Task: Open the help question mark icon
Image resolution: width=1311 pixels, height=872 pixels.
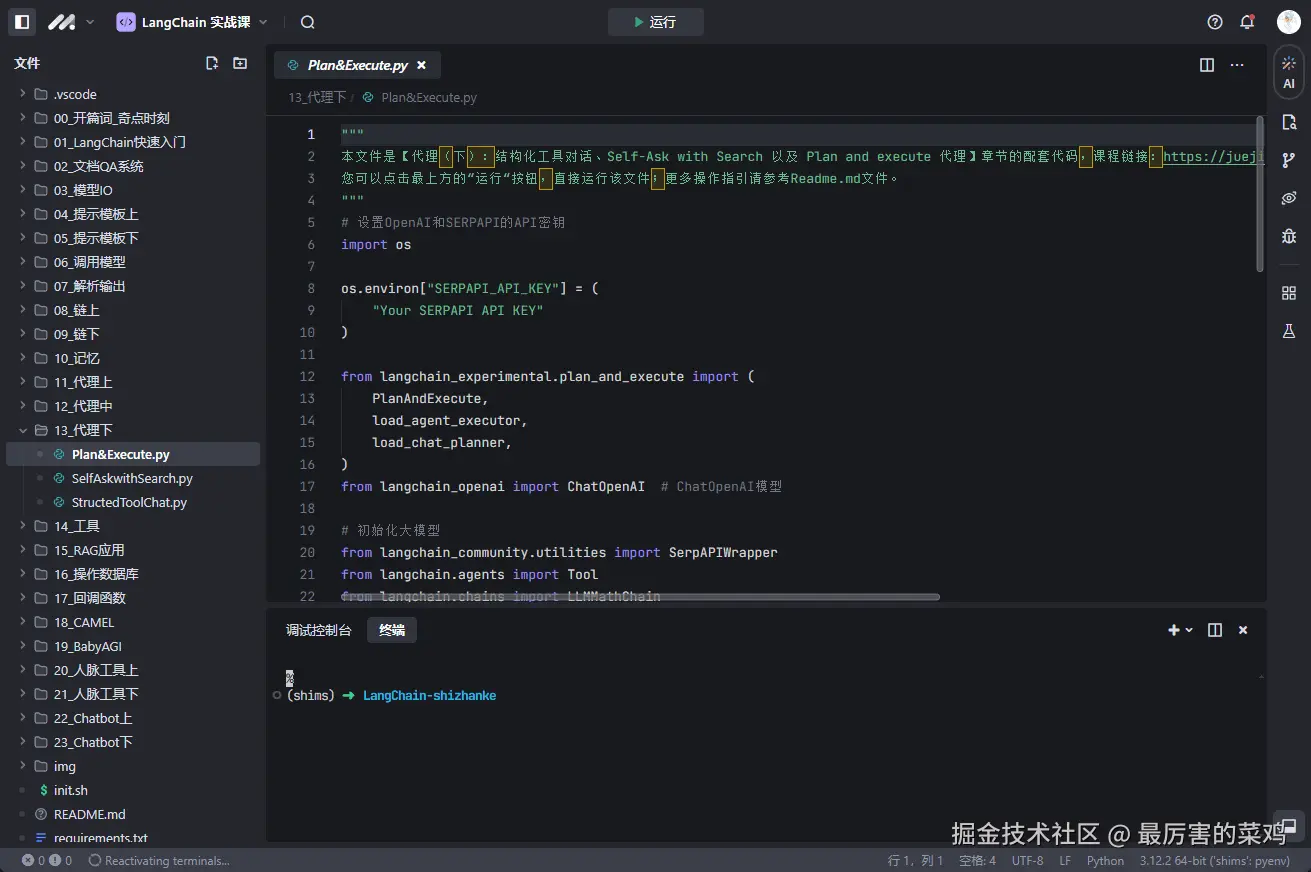Action: coord(1215,22)
